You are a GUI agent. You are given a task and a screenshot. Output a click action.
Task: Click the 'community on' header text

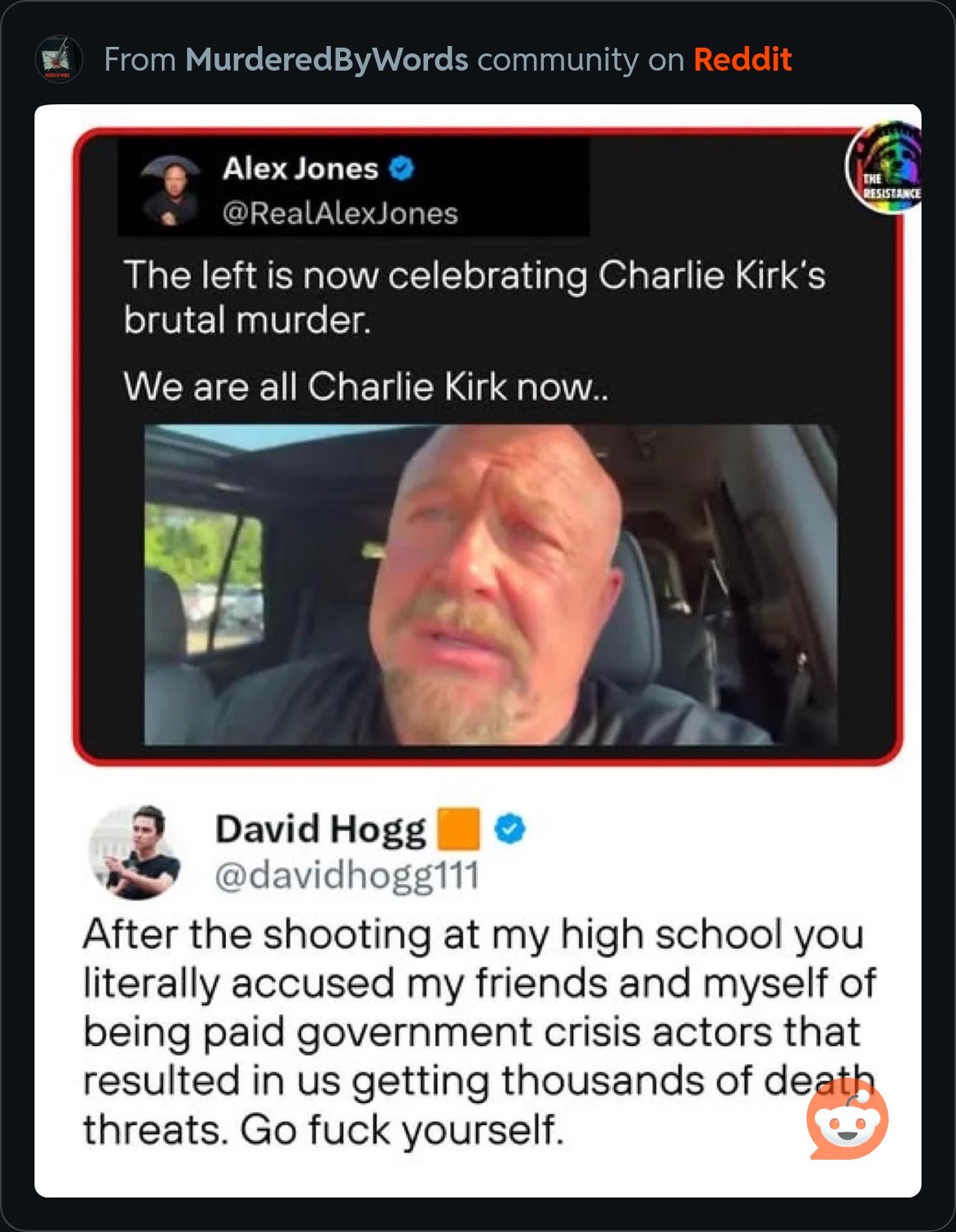[x=581, y=61]
